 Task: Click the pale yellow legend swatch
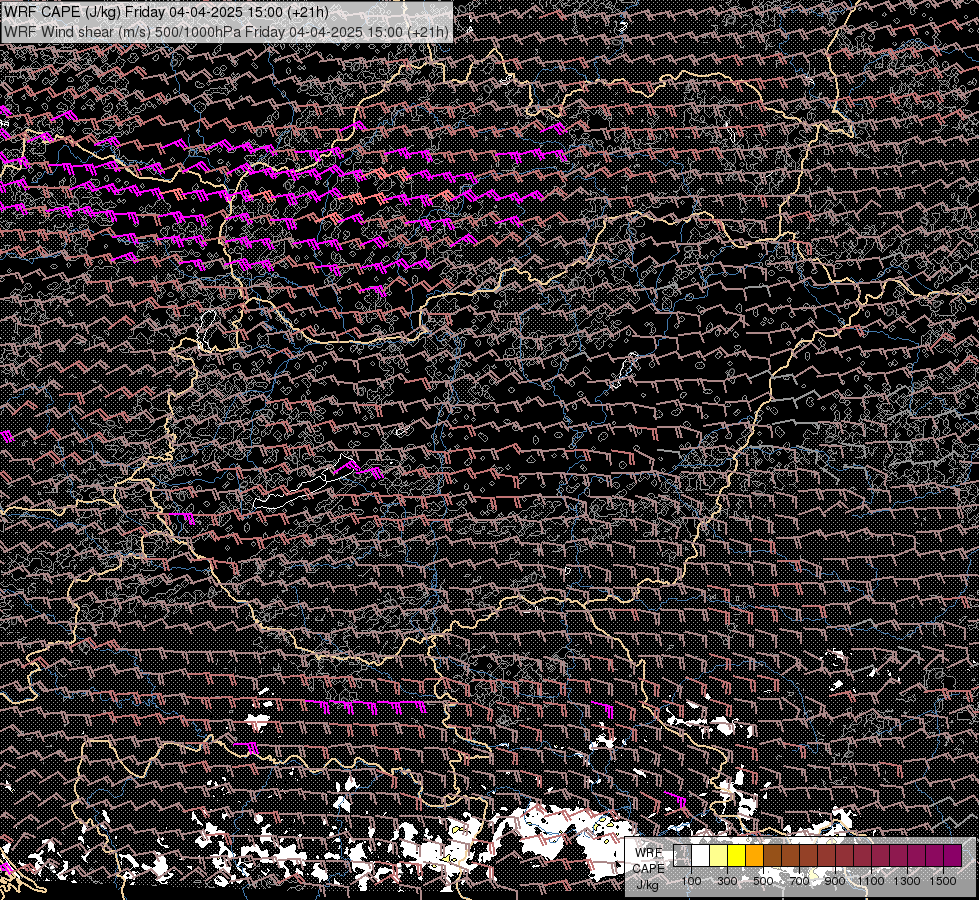point(719,856)
